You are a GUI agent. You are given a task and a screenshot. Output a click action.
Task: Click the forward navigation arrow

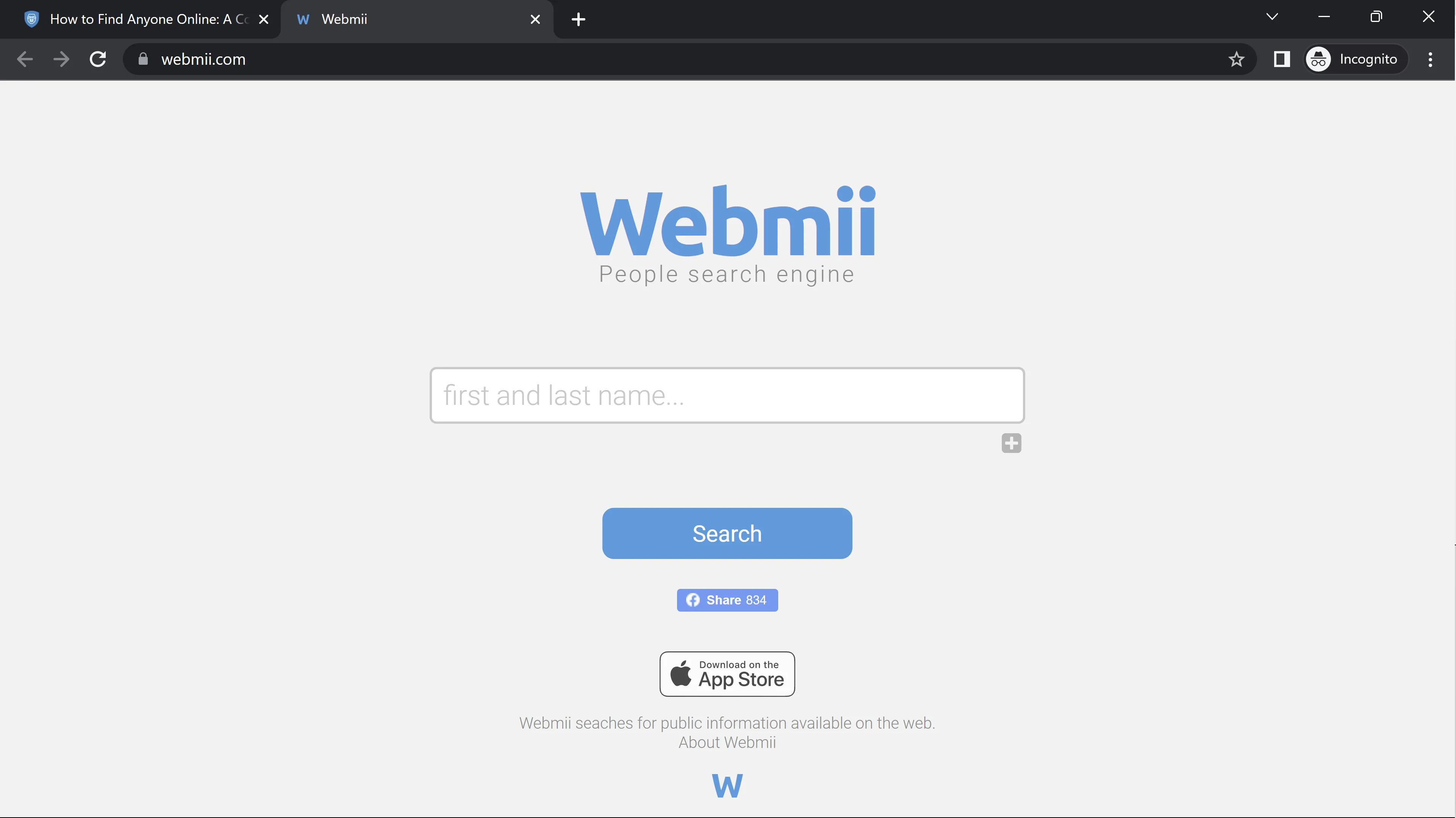point(61,59)
